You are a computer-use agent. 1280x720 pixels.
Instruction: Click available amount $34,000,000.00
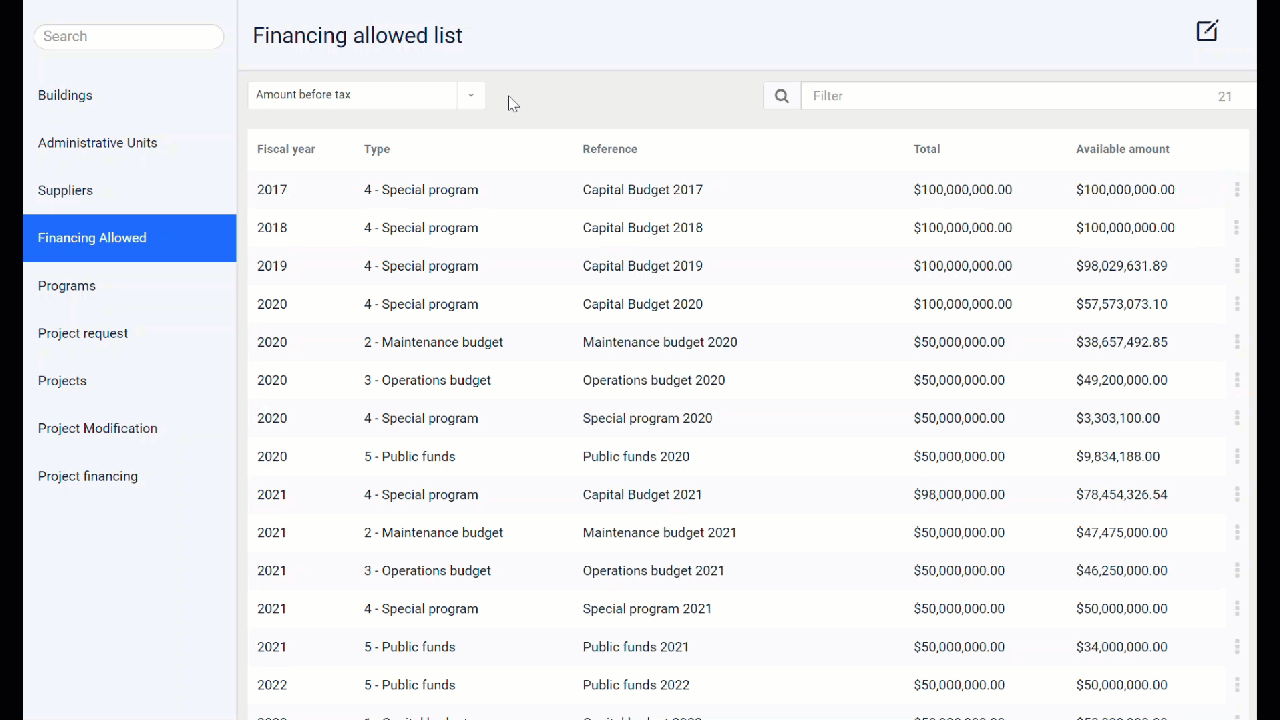point(1122,646)
